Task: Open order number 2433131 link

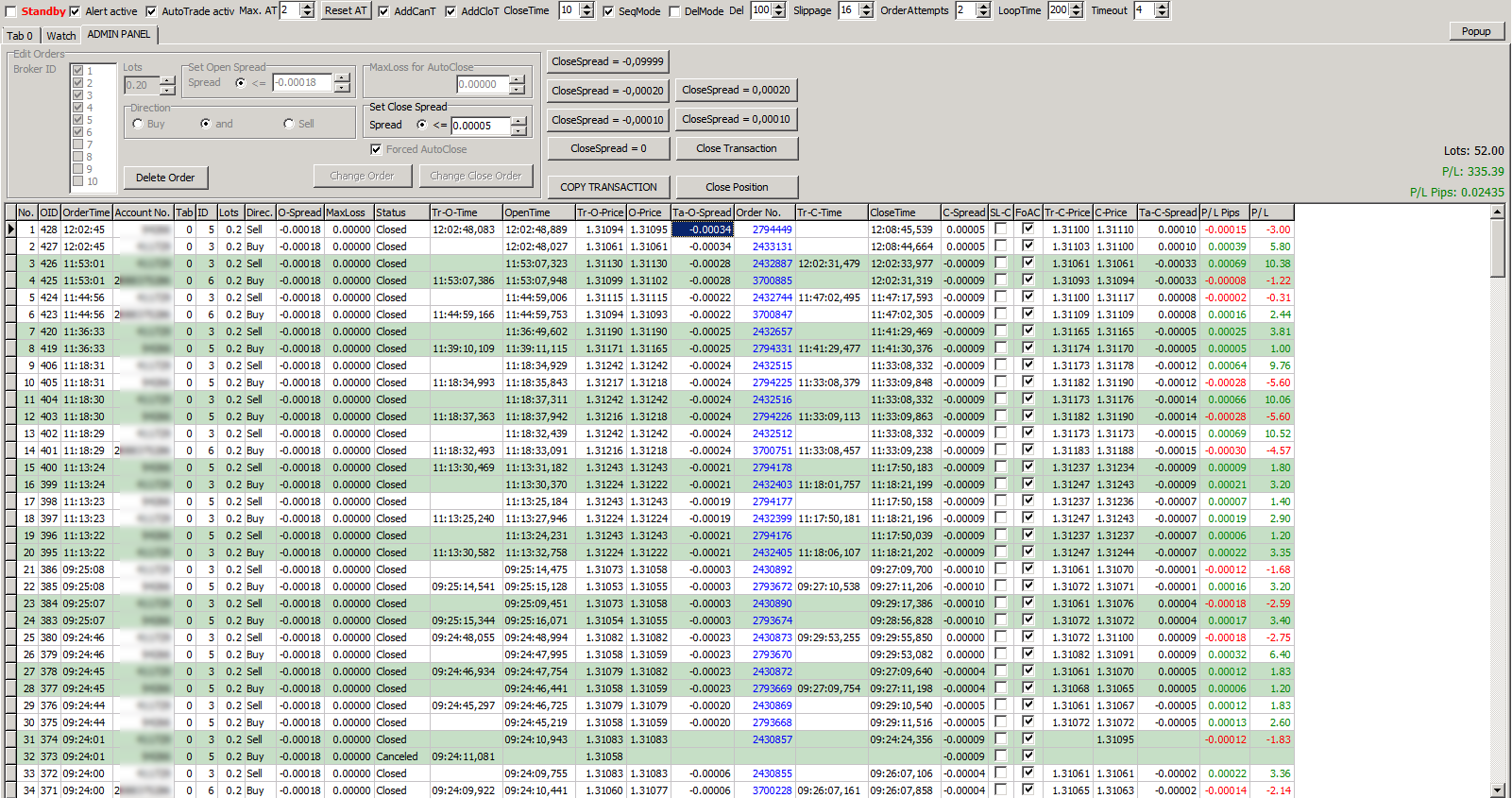Action: 773,246
